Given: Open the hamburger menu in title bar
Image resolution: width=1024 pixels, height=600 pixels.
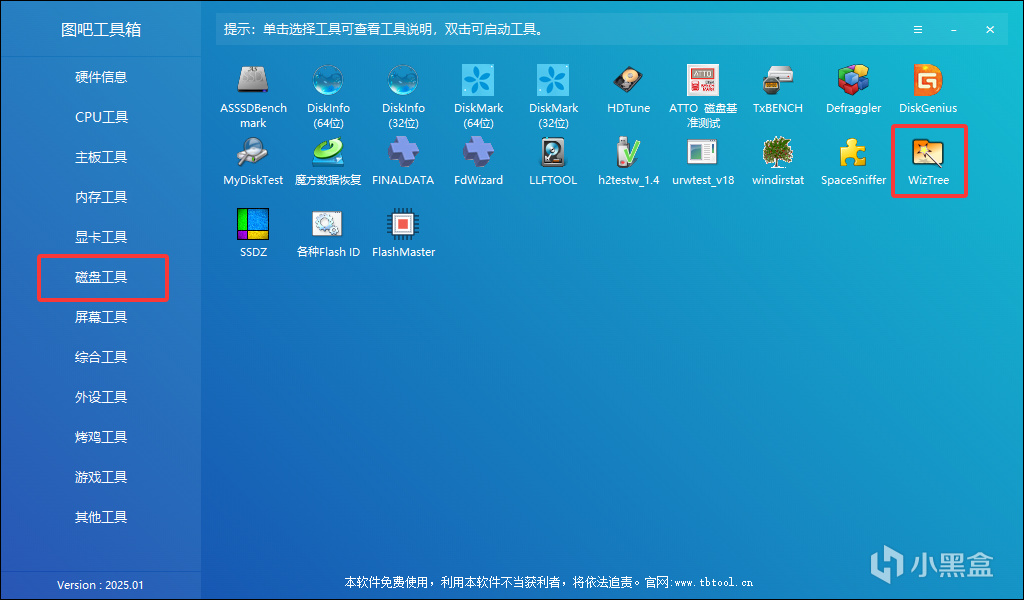Looking at the screenshot, I should [x=918, y=29].
